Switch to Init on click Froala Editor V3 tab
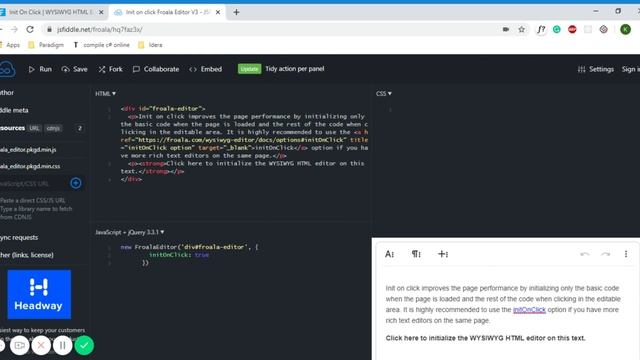The width and height of the screenshot is (640, 360). 167,12
